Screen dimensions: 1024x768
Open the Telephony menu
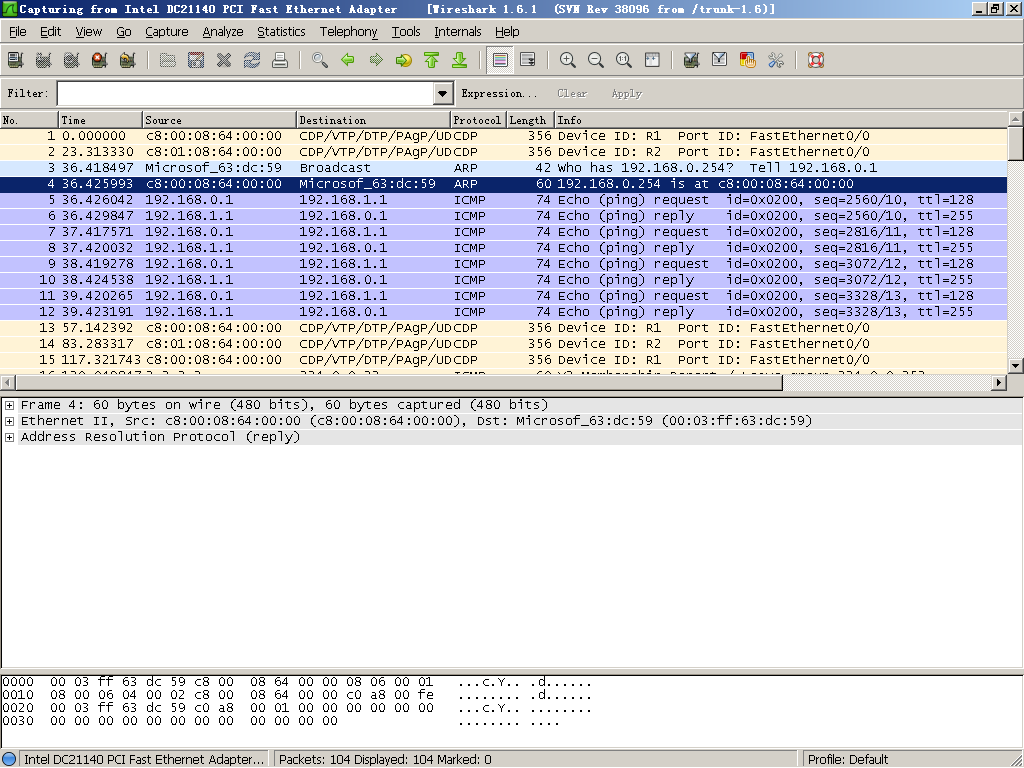click(349, 31)
